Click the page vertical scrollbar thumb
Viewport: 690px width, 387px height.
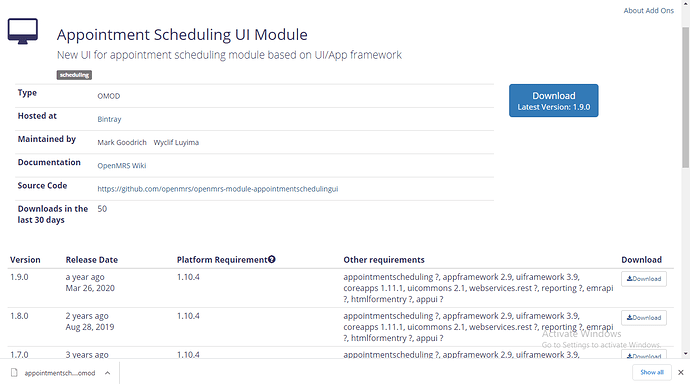click(x=685, y=97)
